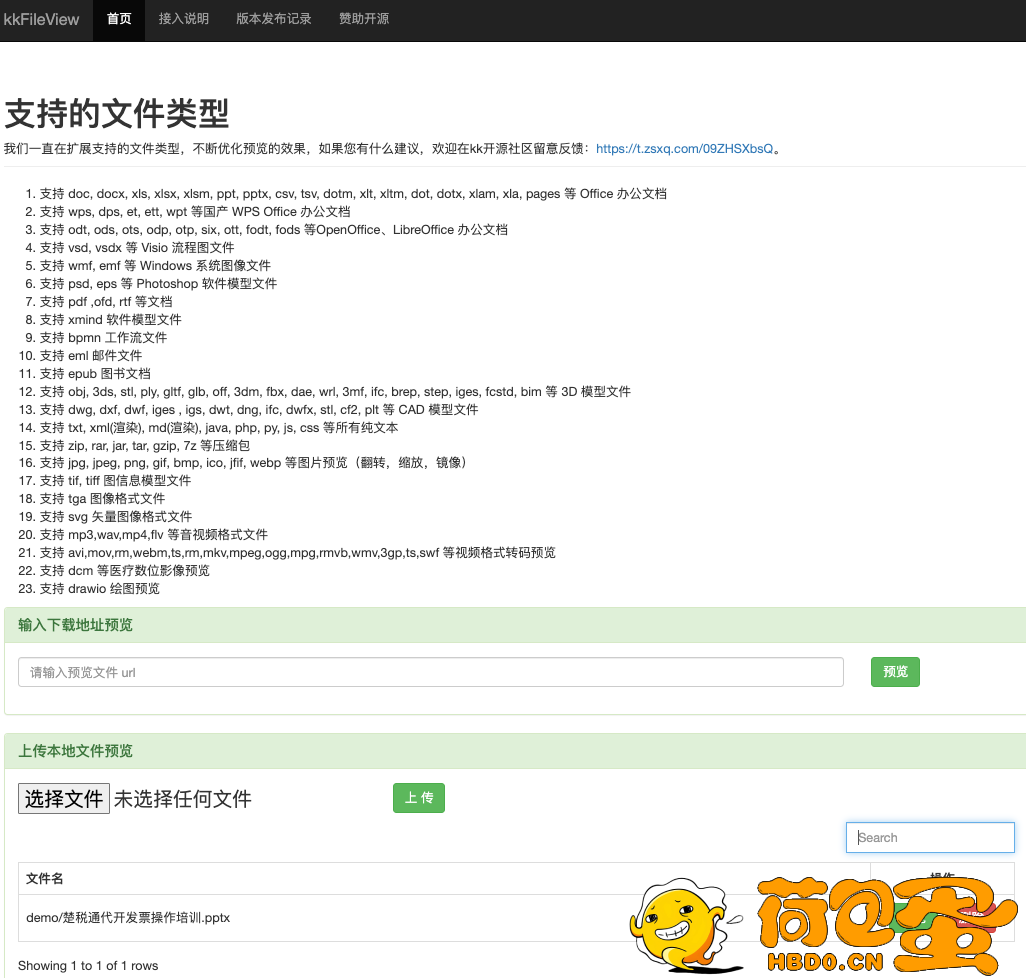The width and height of the screenshot is (1026, 978).
Task: Click the list item about bpmn 工作流文件
Action: (x=103, y=338)
